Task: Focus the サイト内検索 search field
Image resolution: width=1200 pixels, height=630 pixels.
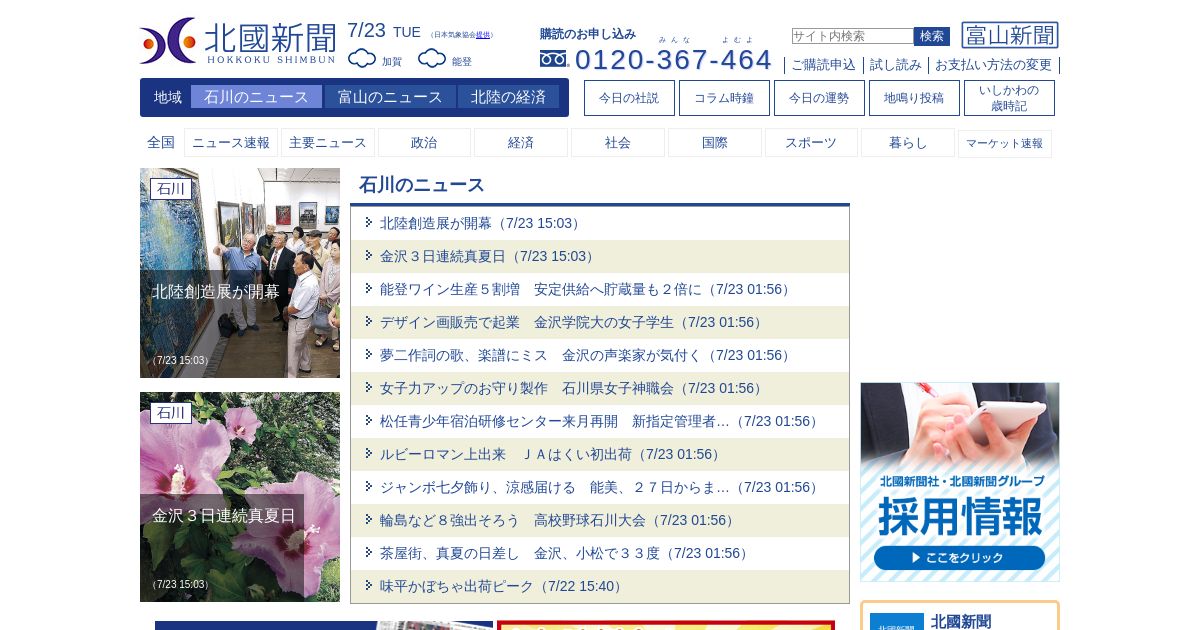Action: [852, 36]
